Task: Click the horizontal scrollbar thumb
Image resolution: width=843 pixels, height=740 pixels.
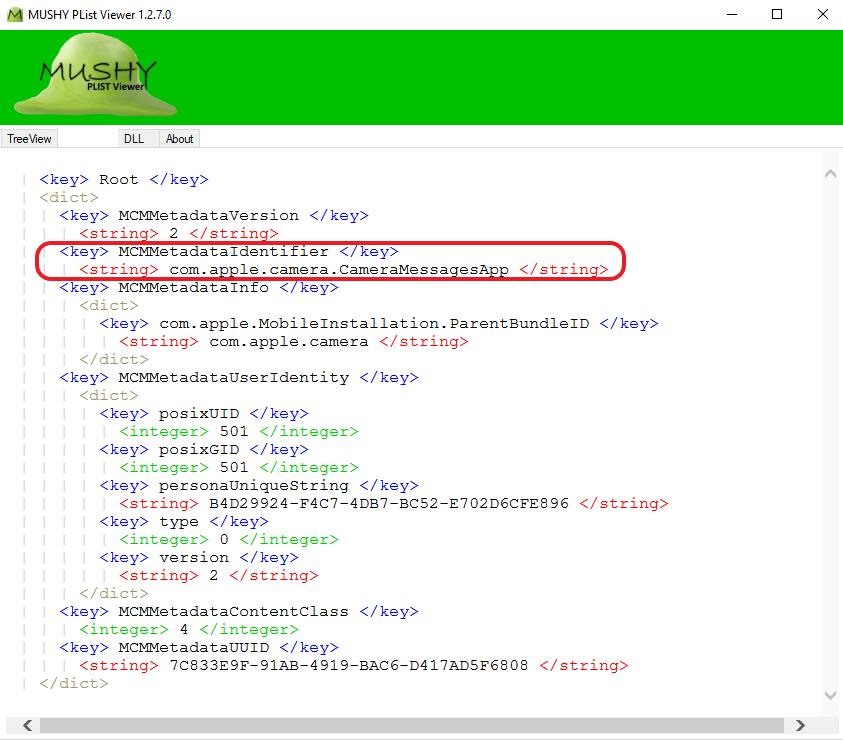Action: click(412, 725)
